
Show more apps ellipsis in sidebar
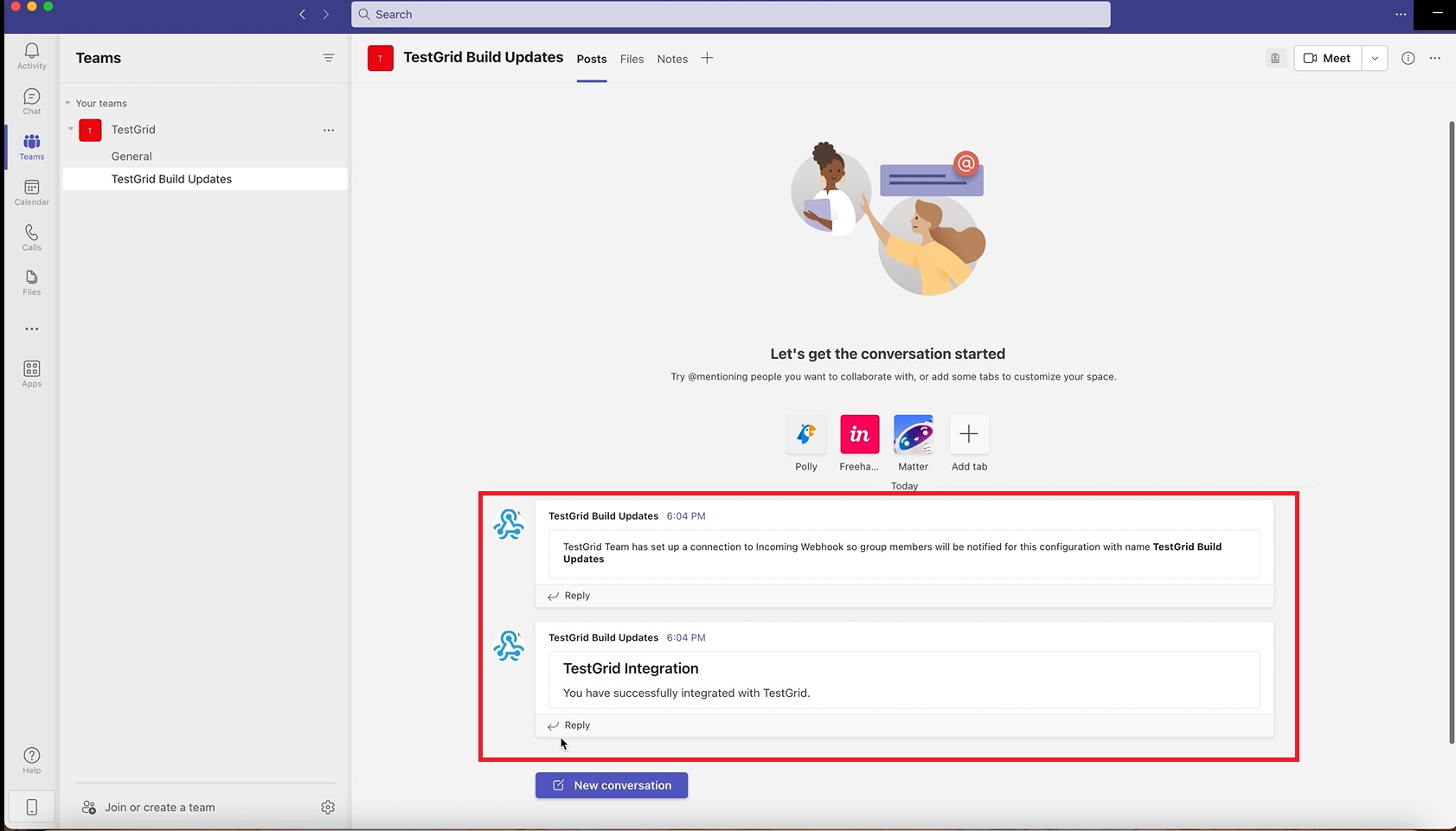click(32, 329)
